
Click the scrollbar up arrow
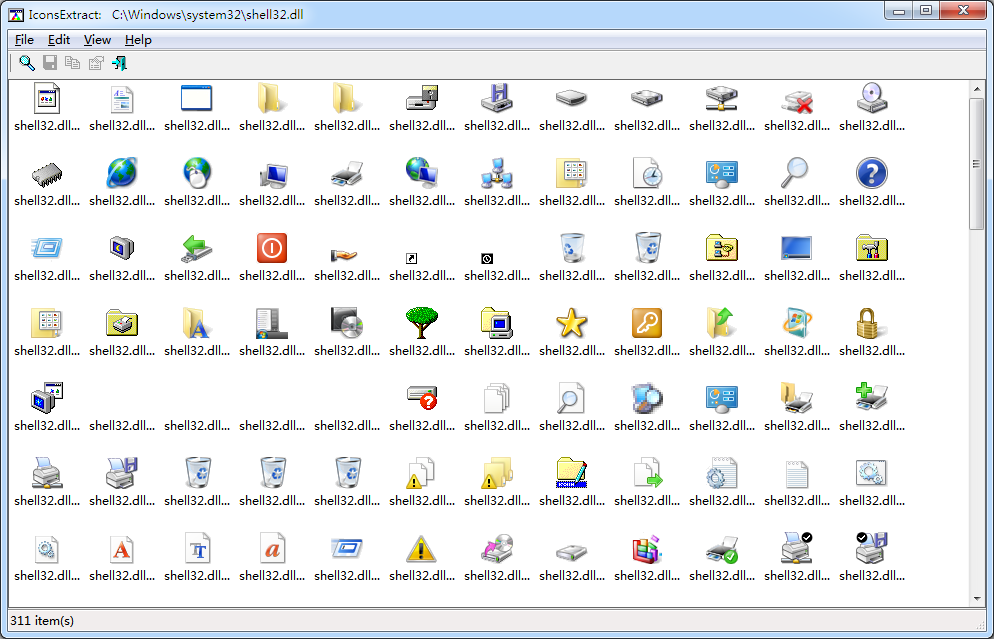(x=977, y=89)
